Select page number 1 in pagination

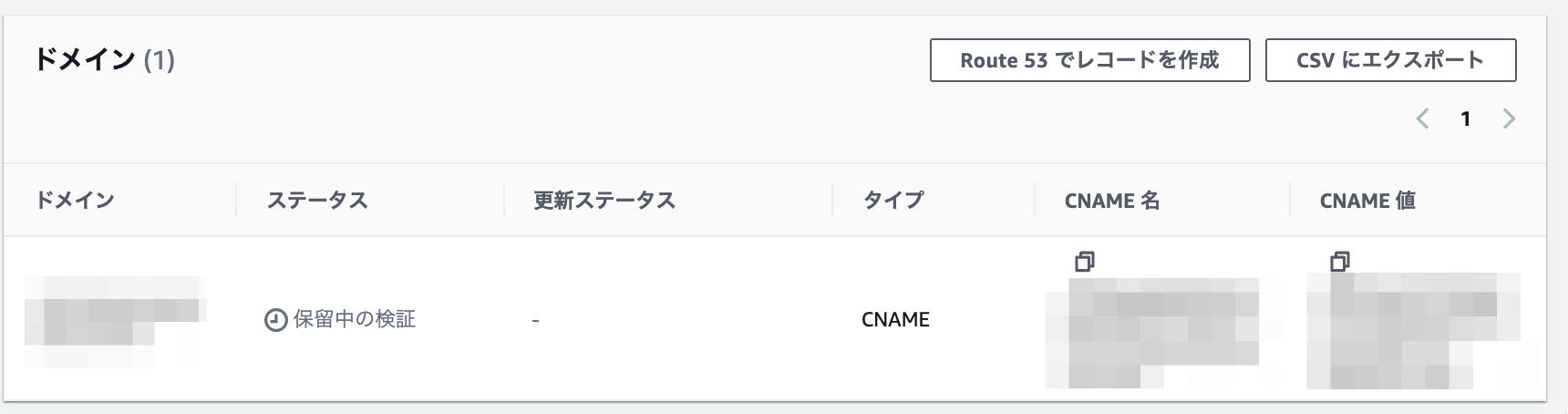[1466, 119]
